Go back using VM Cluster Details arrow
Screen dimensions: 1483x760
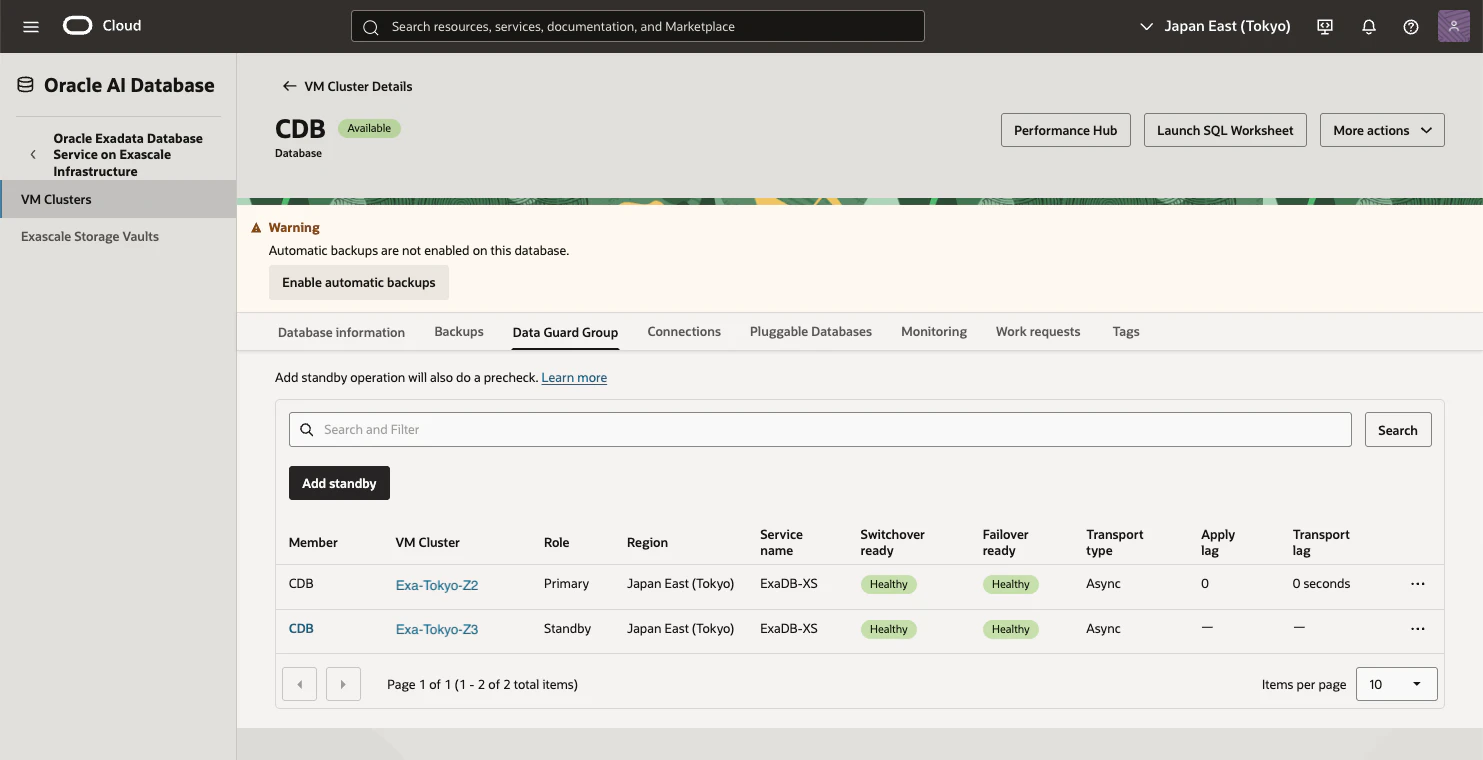289,86
